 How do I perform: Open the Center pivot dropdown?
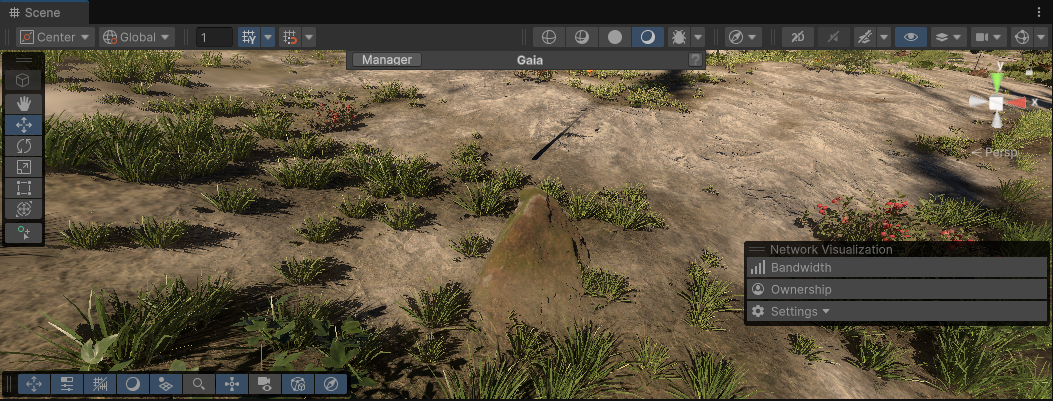[x=55, y=37]
